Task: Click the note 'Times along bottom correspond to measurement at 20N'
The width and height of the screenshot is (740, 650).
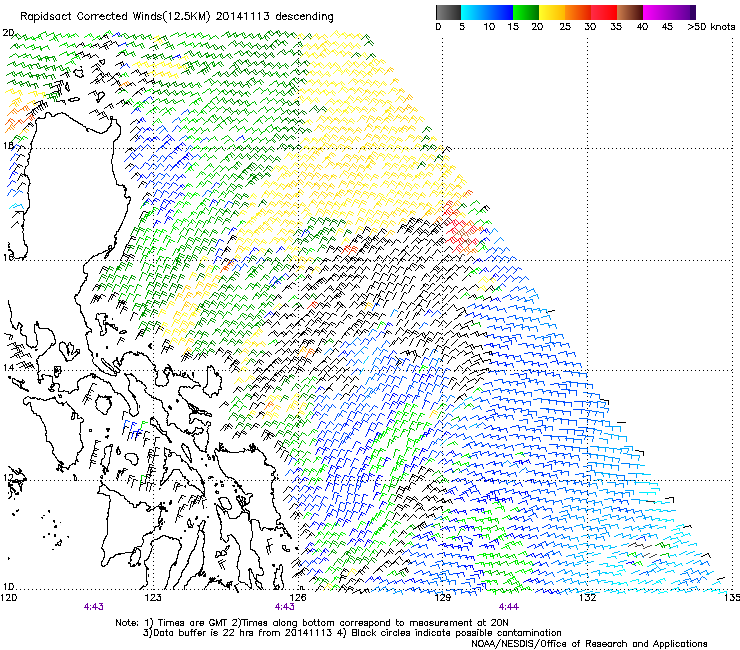Action: pos(377,623)
